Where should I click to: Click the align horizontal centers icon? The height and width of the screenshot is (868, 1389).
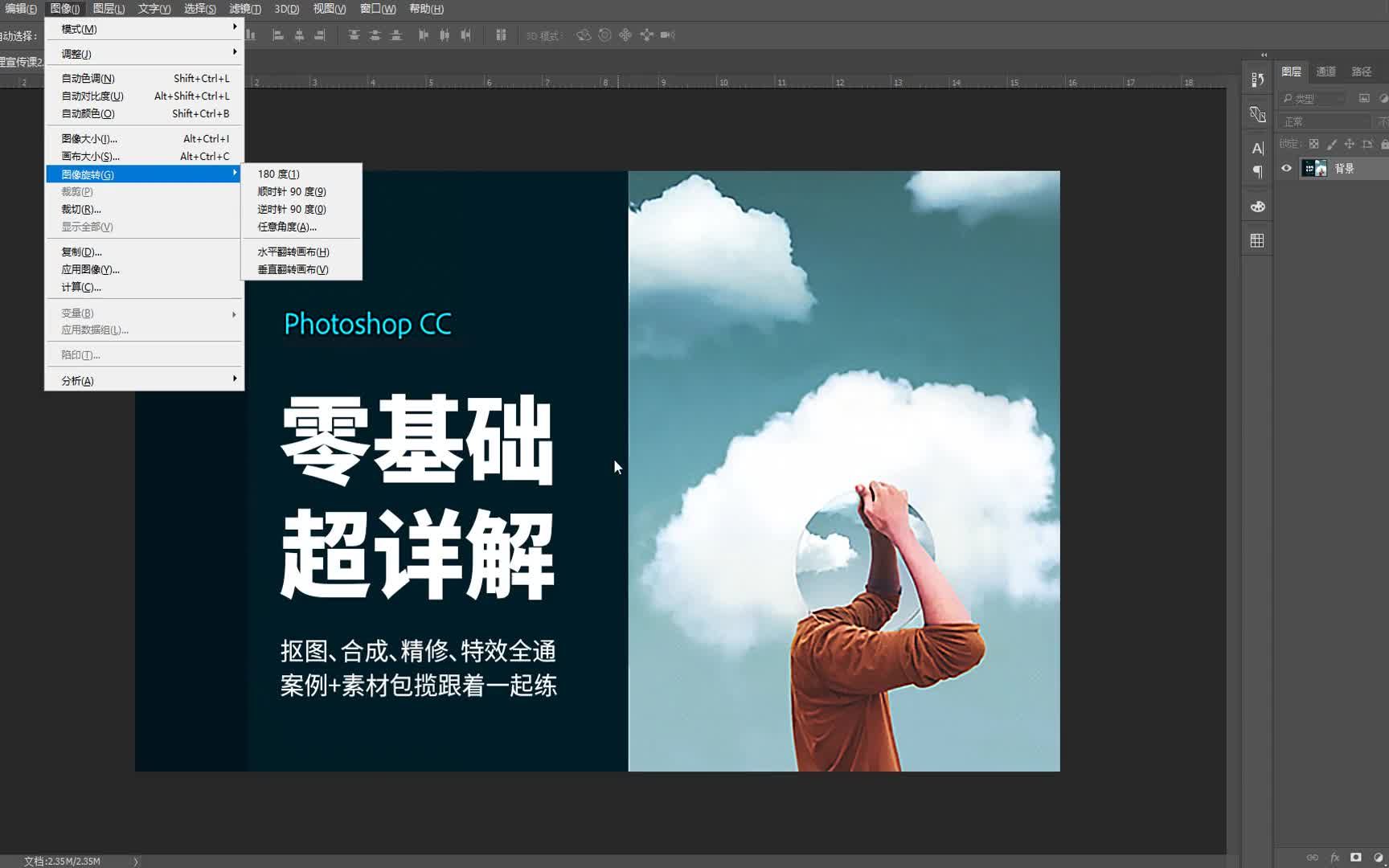299,35
